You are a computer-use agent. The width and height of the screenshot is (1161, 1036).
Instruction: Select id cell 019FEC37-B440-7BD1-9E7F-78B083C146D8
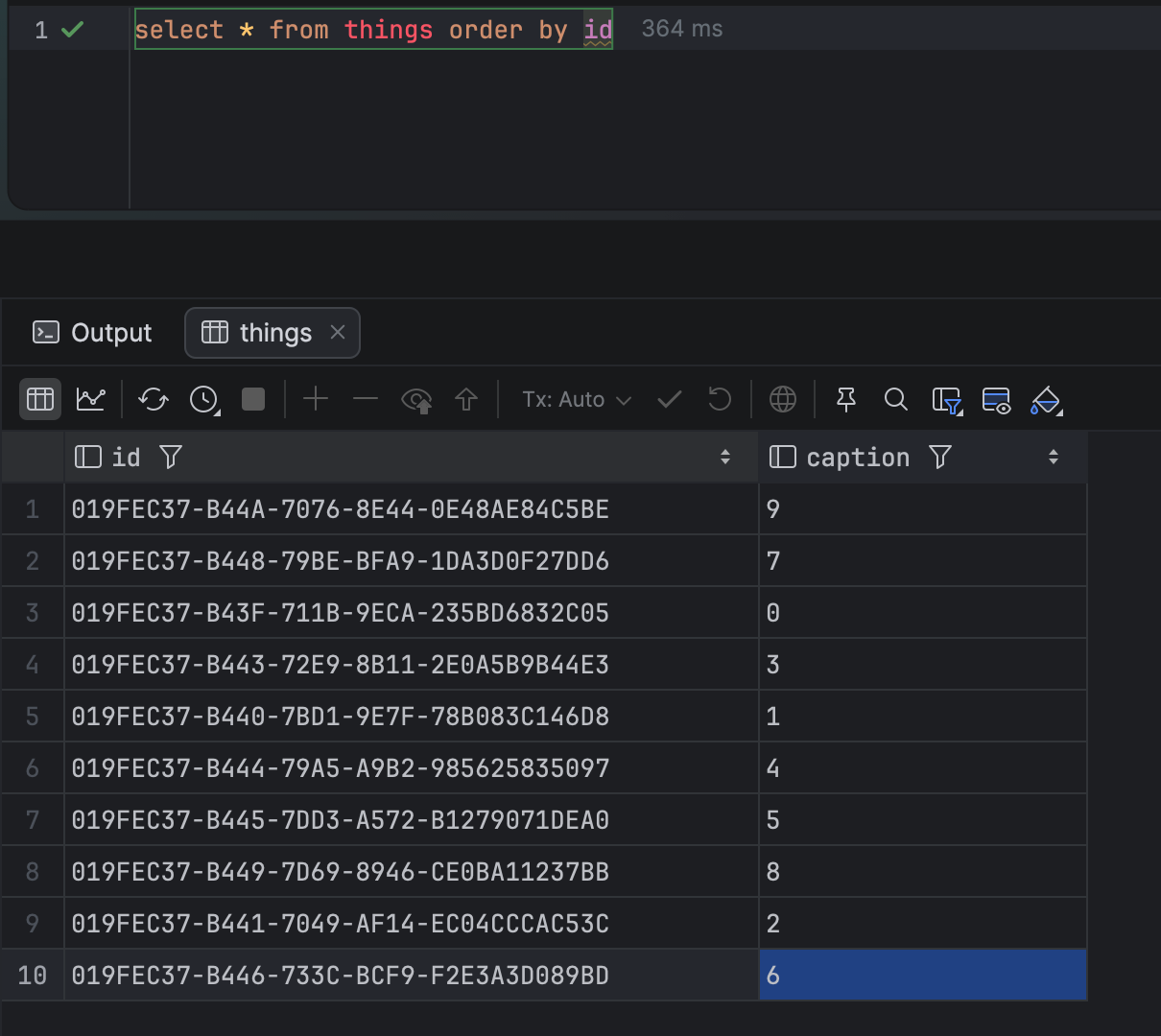coord(411,717)
